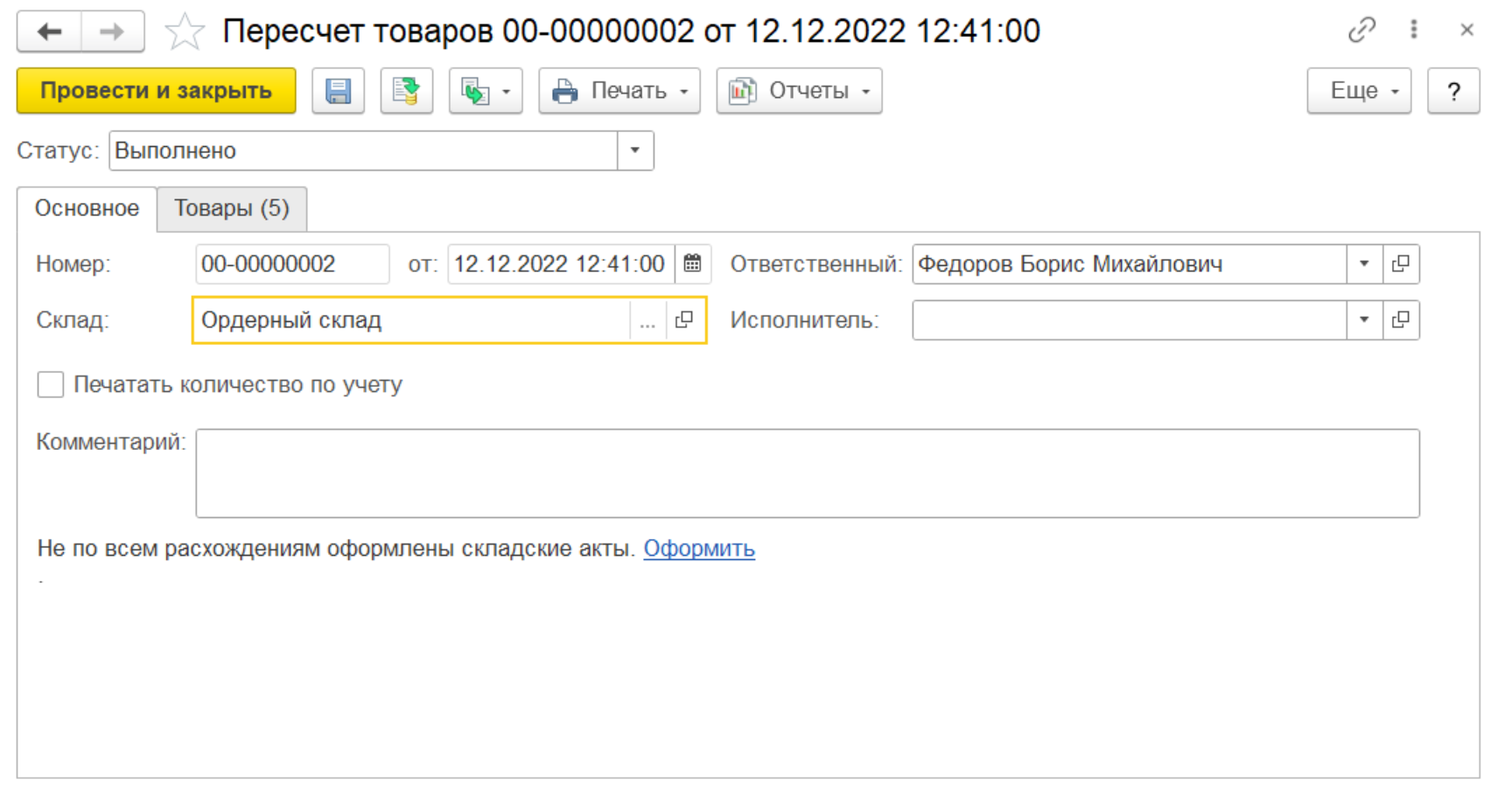Click Провести и закрыть button
This screenshot has width=1512, height=799.
click(157, 91)
